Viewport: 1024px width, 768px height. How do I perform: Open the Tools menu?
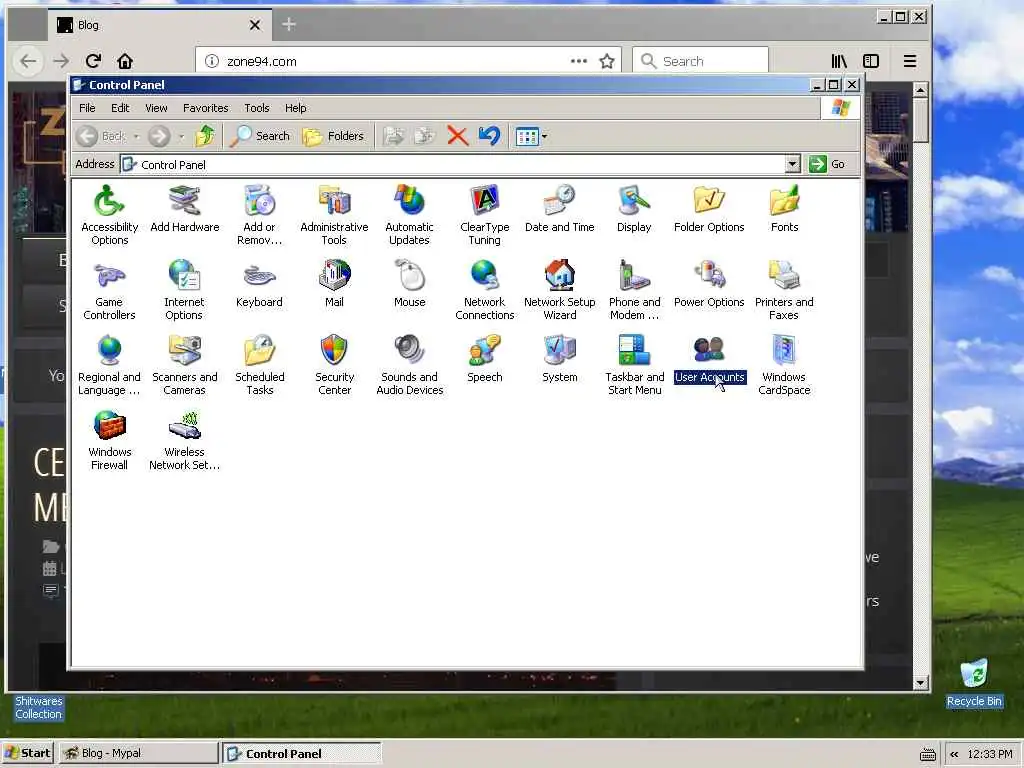pyautogui.click(x=257, y=108)
